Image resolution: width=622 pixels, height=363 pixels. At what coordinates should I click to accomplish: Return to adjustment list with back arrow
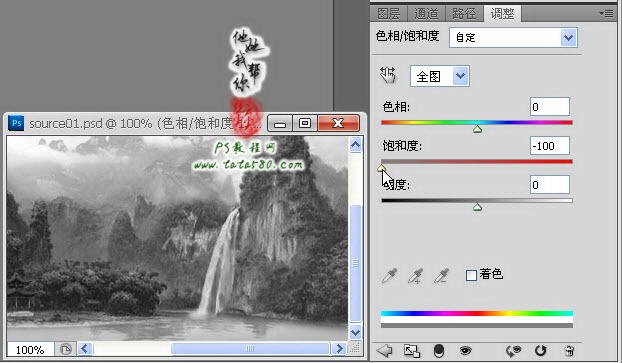[384, 350]
